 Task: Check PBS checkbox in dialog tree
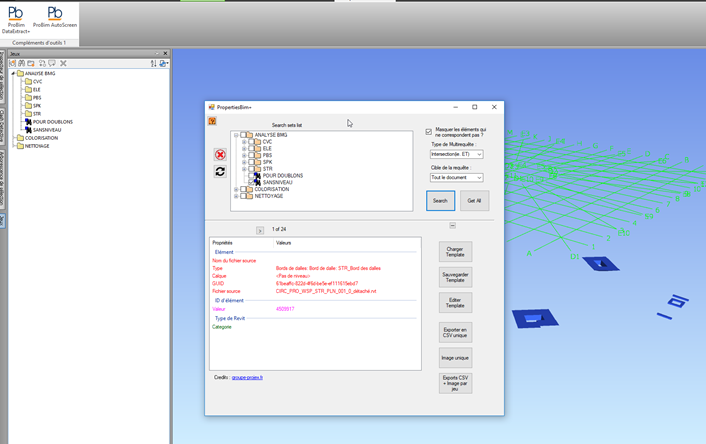251,155
